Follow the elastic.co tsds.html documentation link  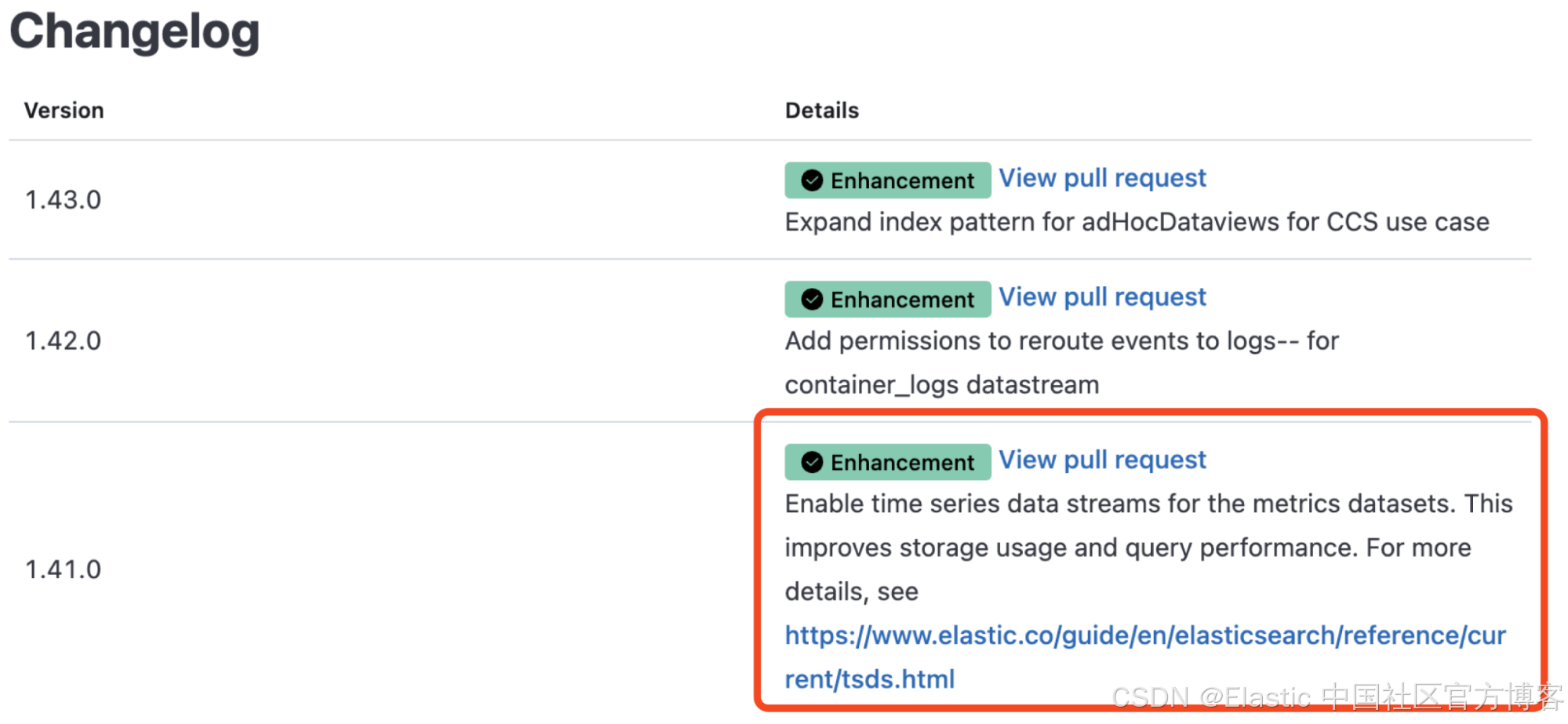tap(1144, 635)
